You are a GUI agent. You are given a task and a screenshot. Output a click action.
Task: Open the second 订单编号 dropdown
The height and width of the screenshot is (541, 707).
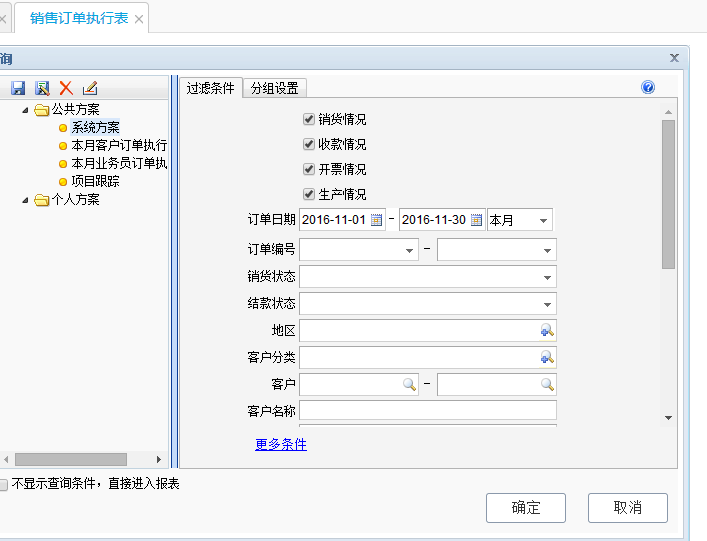pos(547,250)
